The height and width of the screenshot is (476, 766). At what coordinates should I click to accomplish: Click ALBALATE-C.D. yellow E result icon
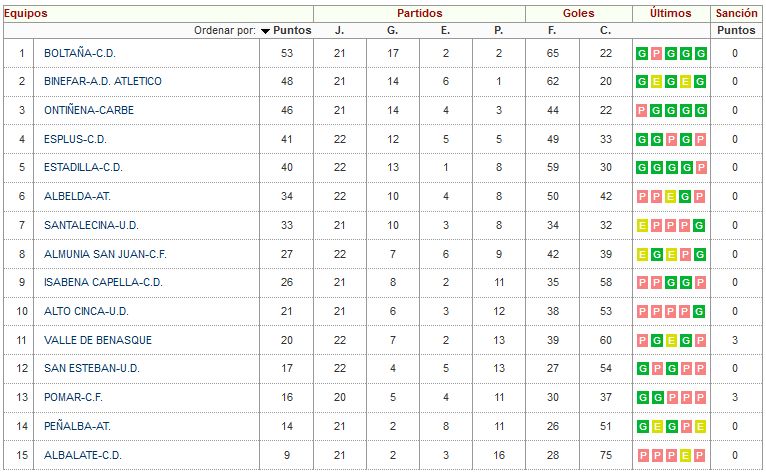(685, 455)
